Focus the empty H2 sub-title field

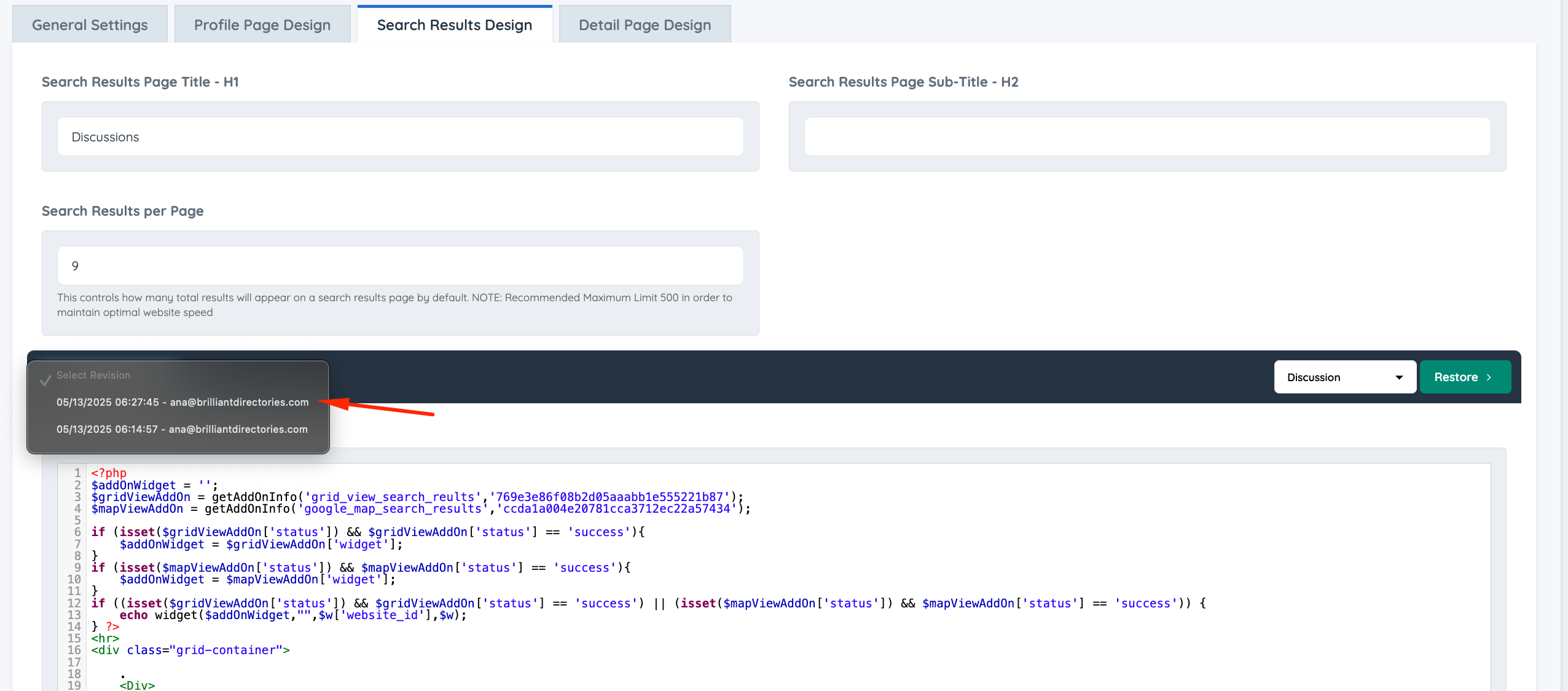(1147, 137)
